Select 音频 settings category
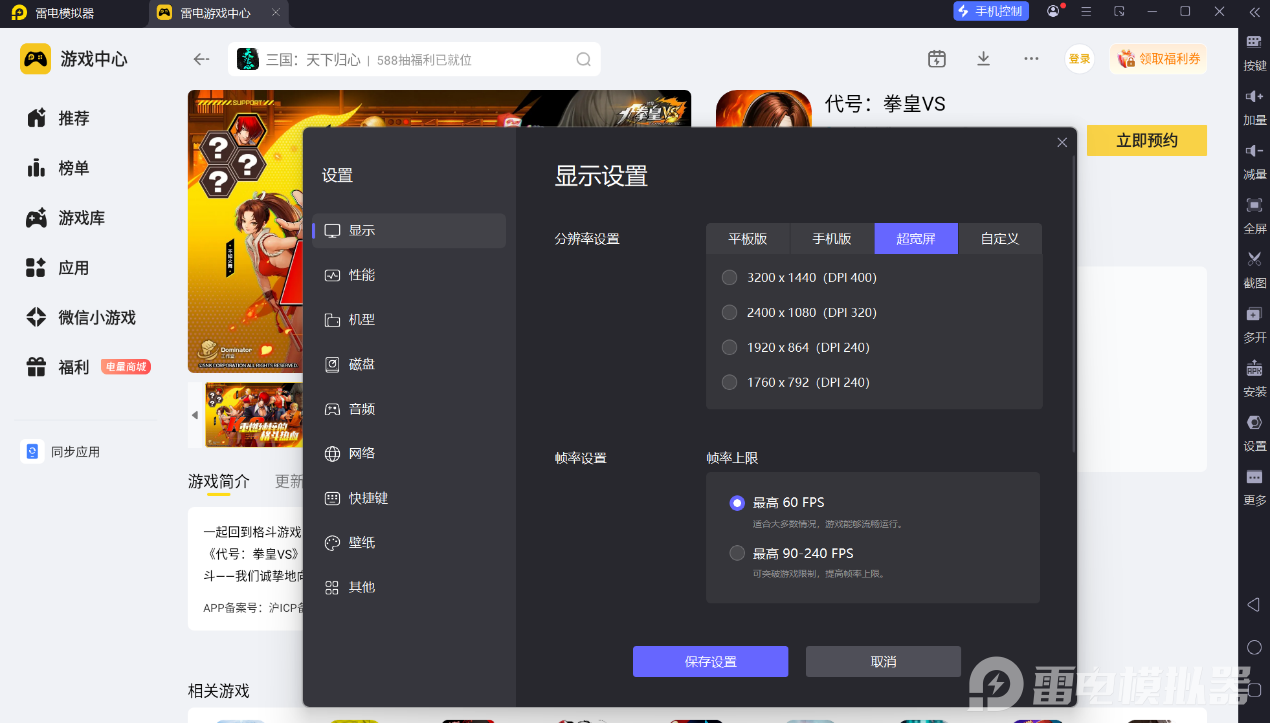Image resolution: width=1270 pixels, height=723 pixels. [408, 409]
